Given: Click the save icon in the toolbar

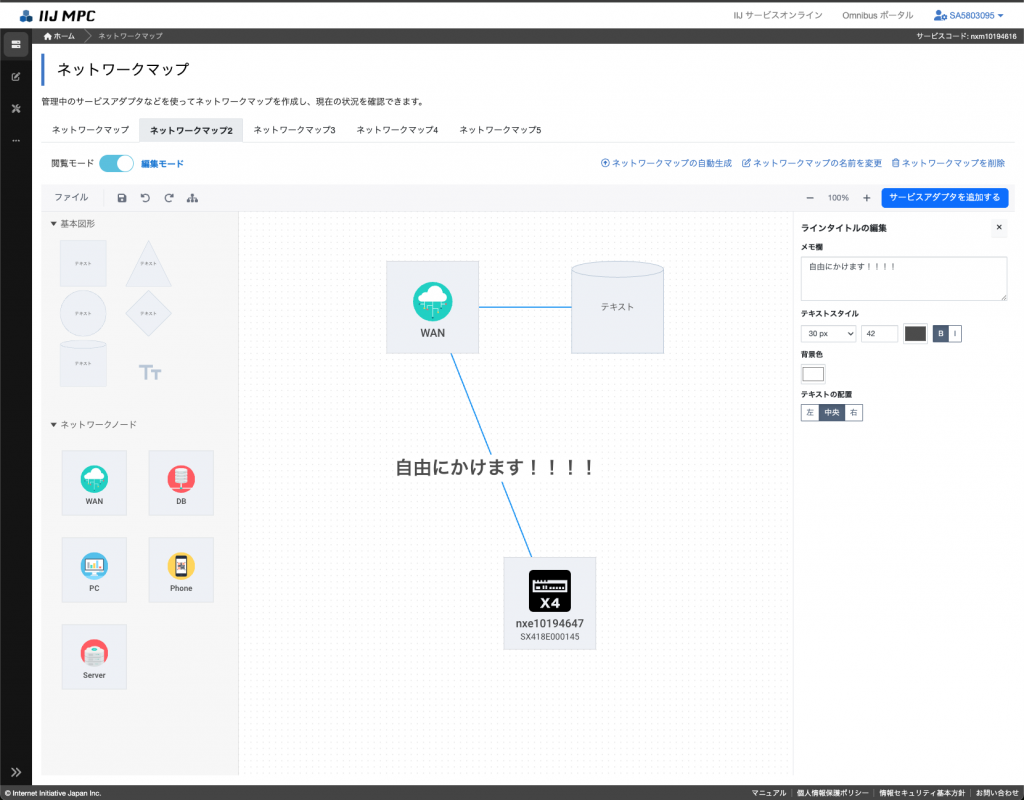Looking at the screenshot, I should (122, 198).
